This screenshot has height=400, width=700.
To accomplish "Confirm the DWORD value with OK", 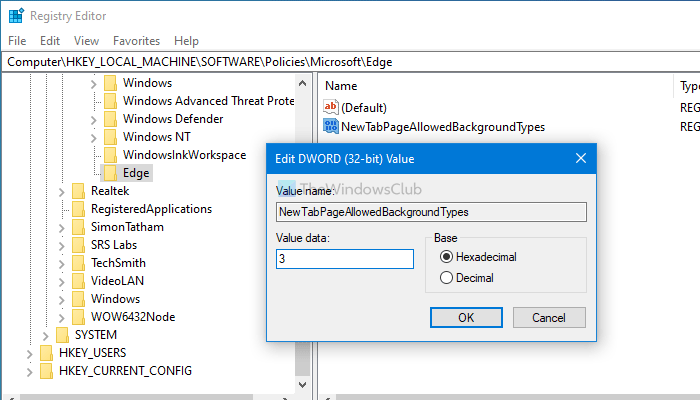I will [x=466, y=317].
